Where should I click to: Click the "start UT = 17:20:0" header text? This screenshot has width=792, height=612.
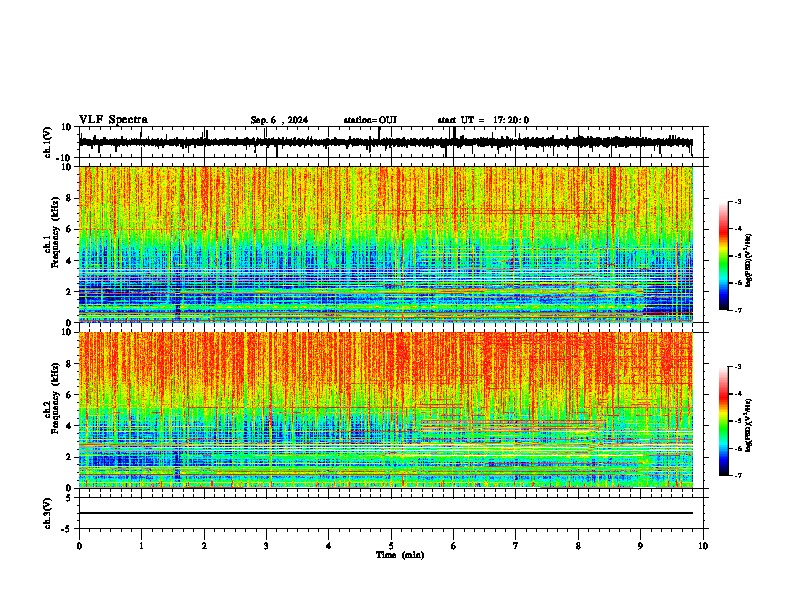coord(483,120)
